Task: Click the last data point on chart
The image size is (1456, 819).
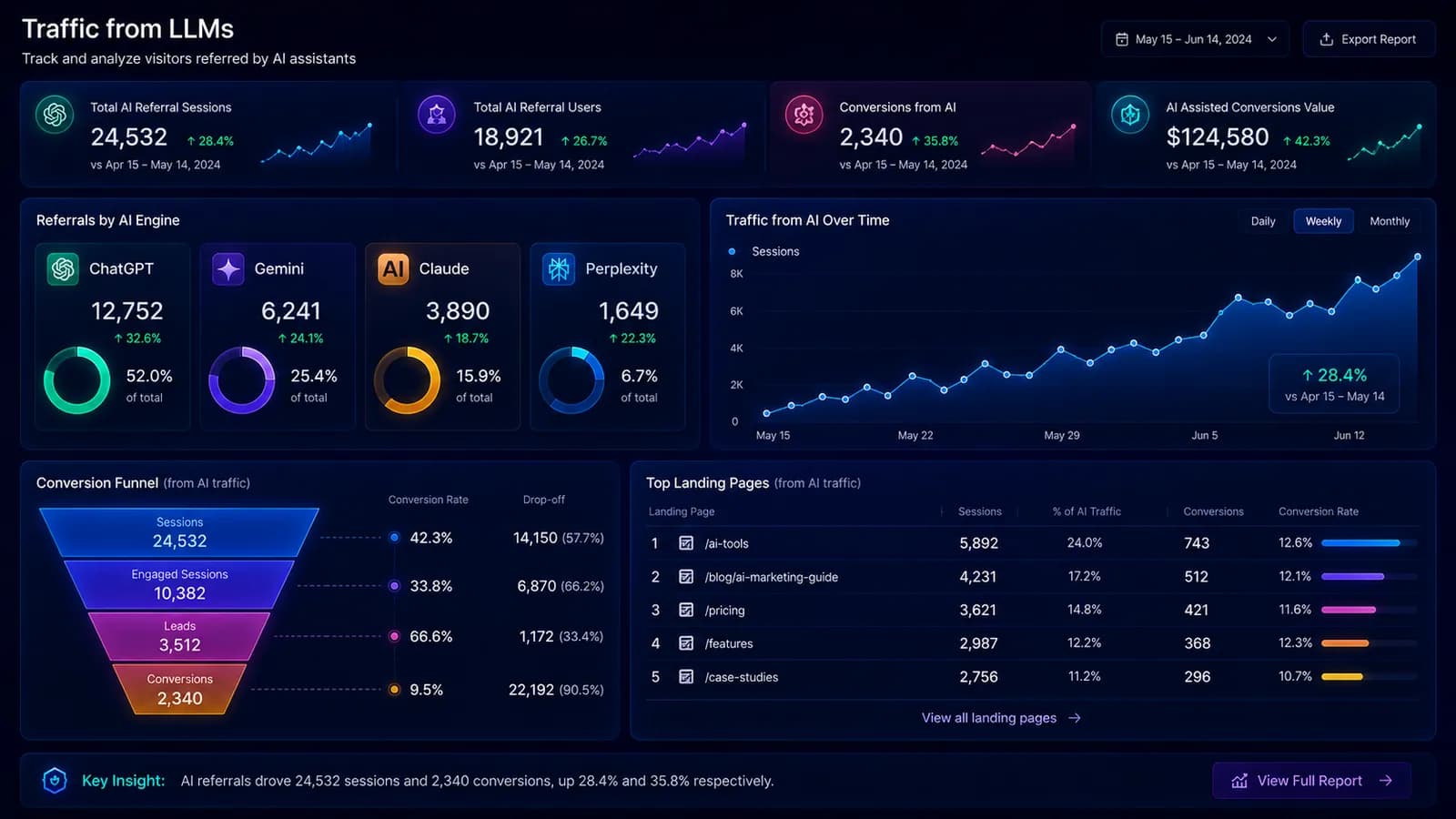Action: coord(1417,257)
